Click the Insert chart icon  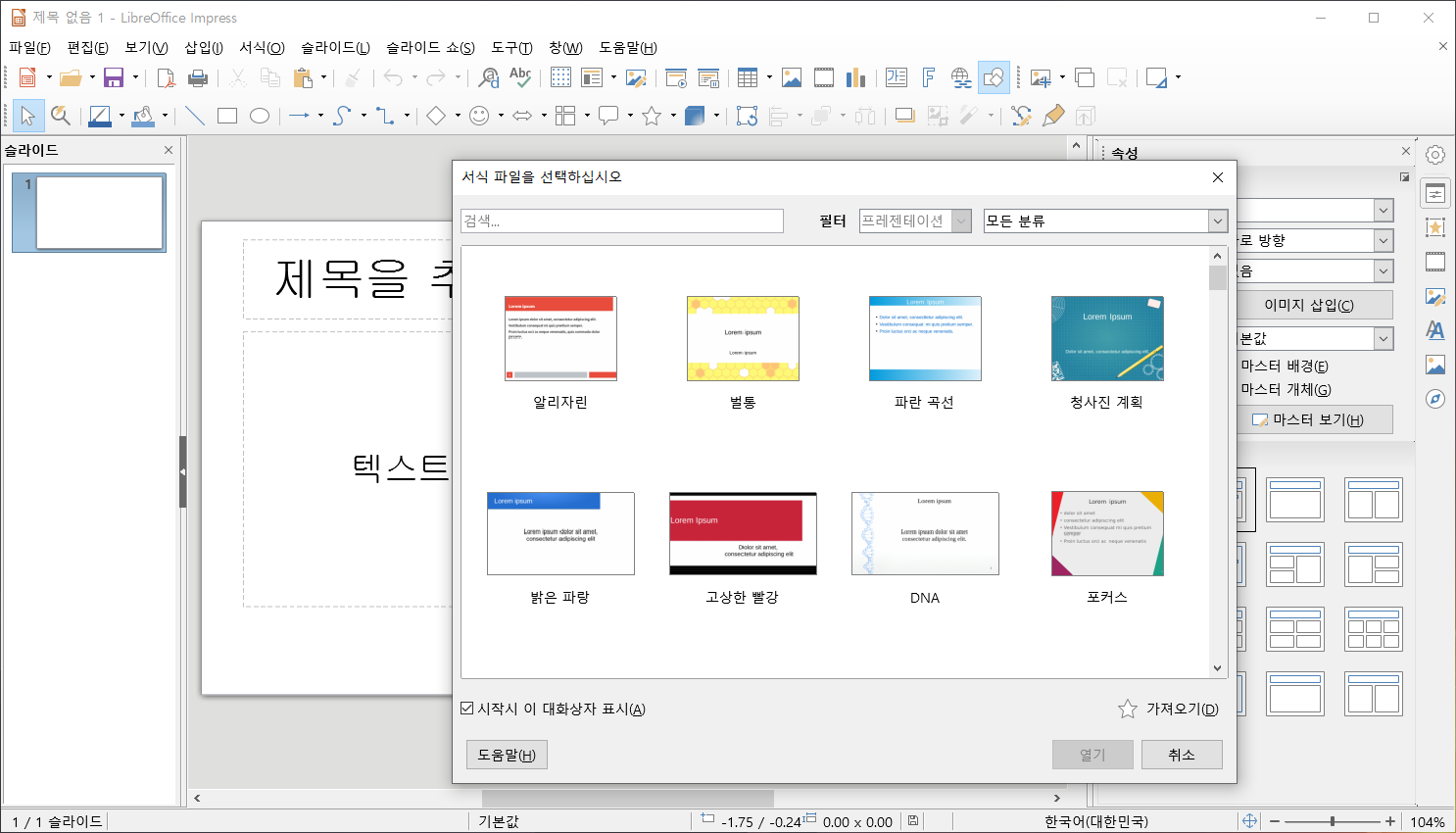(856, 77)
